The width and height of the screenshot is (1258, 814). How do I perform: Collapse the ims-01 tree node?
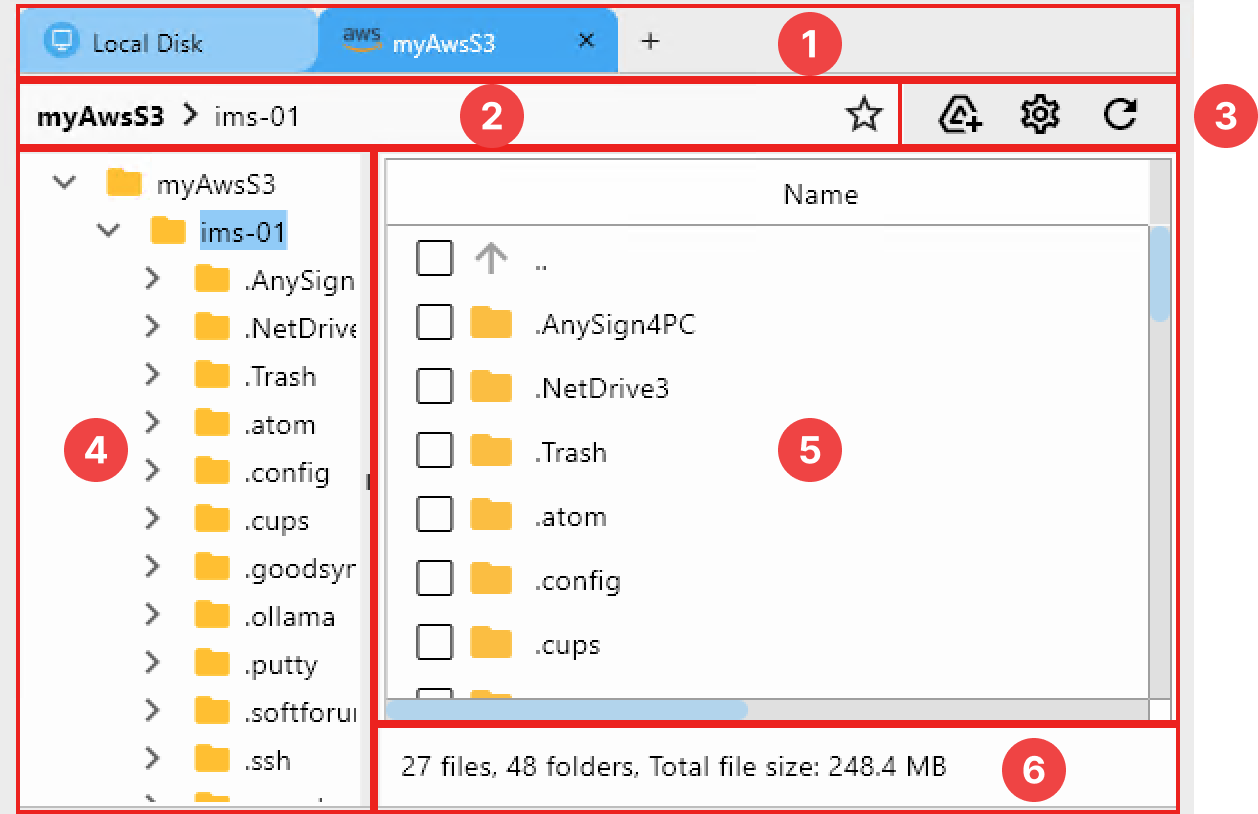point(108,230)
